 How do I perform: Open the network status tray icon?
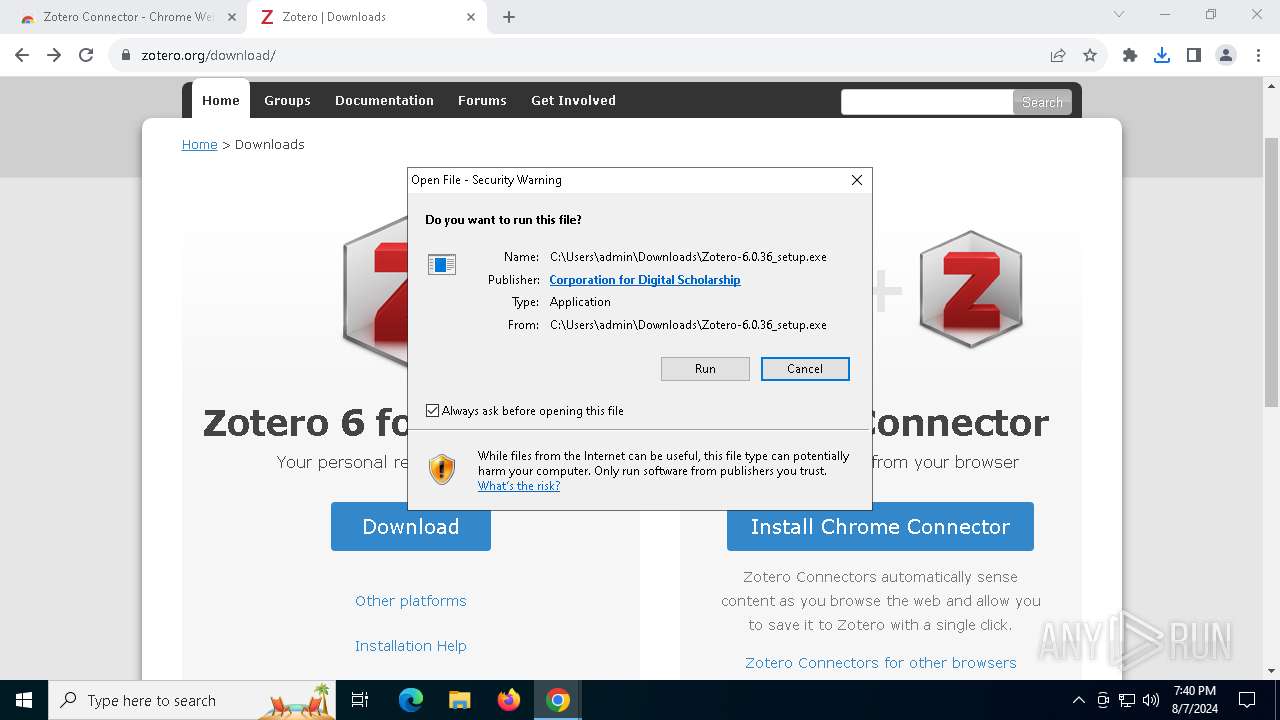point(1127,700)
